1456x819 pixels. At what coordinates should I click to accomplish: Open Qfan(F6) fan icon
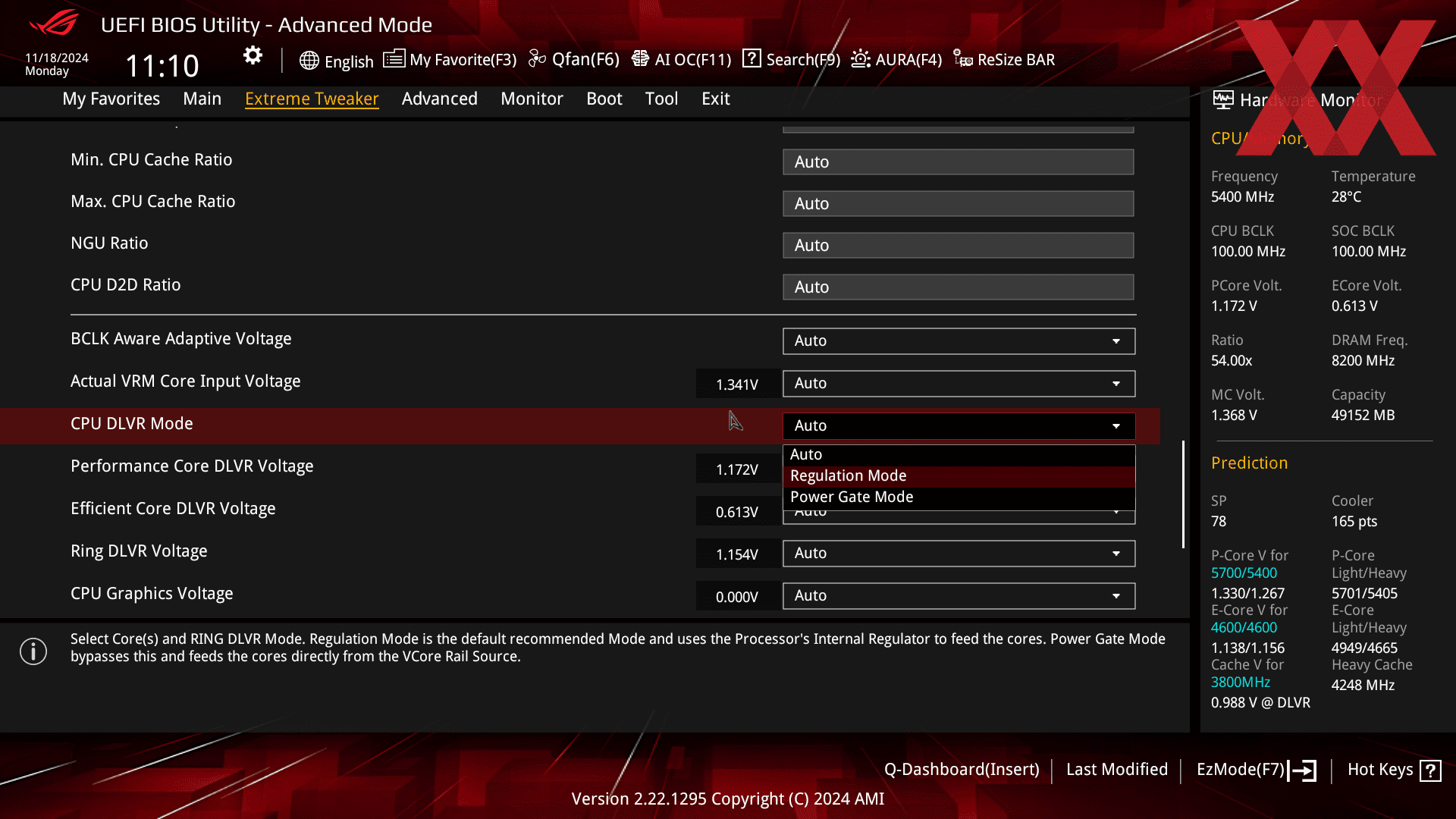[537, 59]
